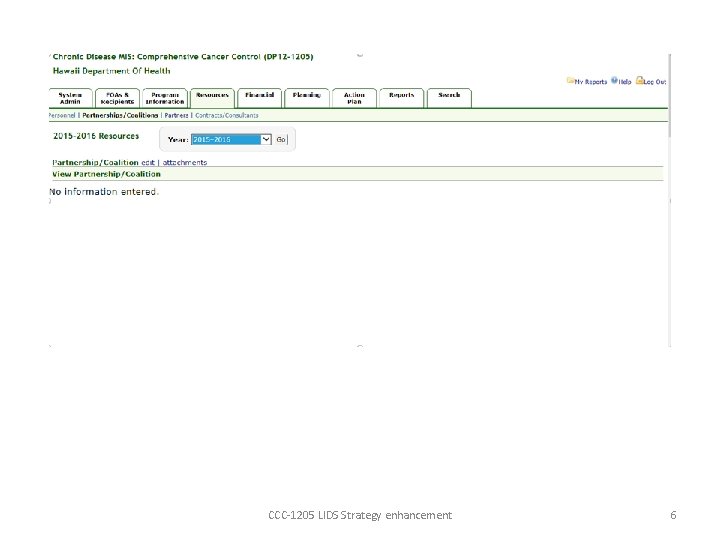This screenshot has height=540, width=720.
Task: Select Partnerships/Coalitions sub-menu link
Action: [x=120, y=115]
